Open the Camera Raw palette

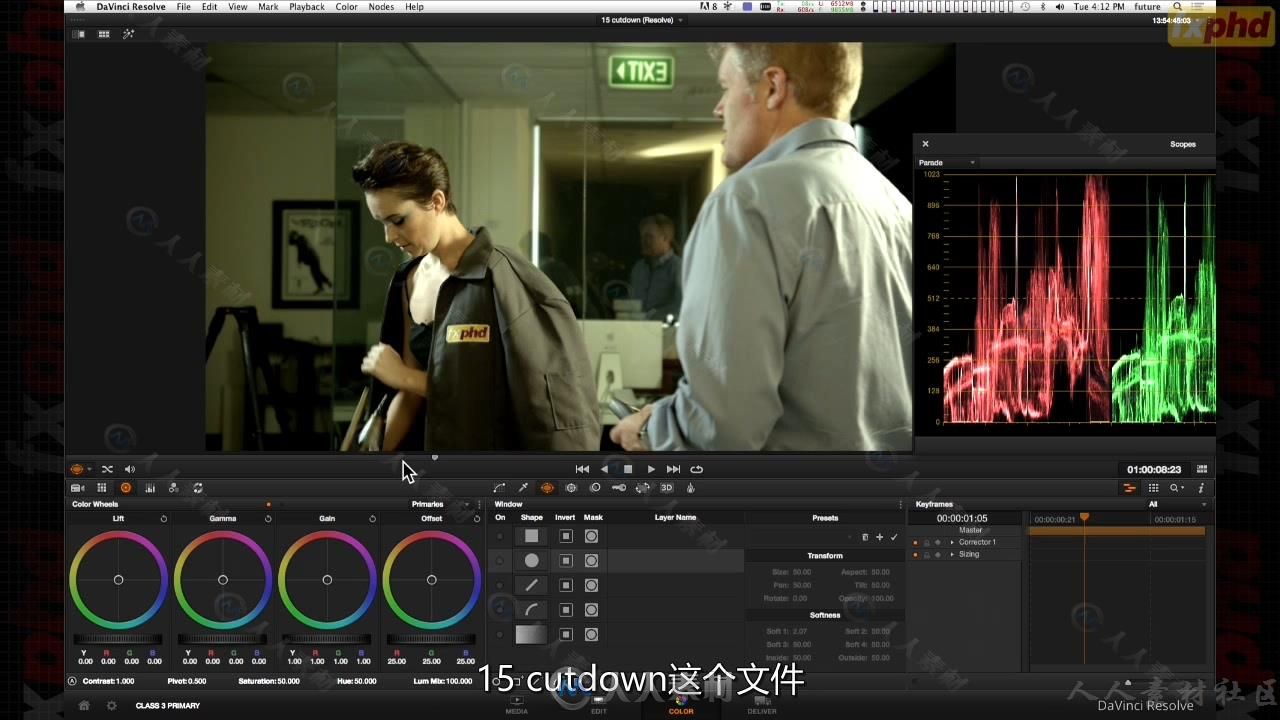click(78, 488)
